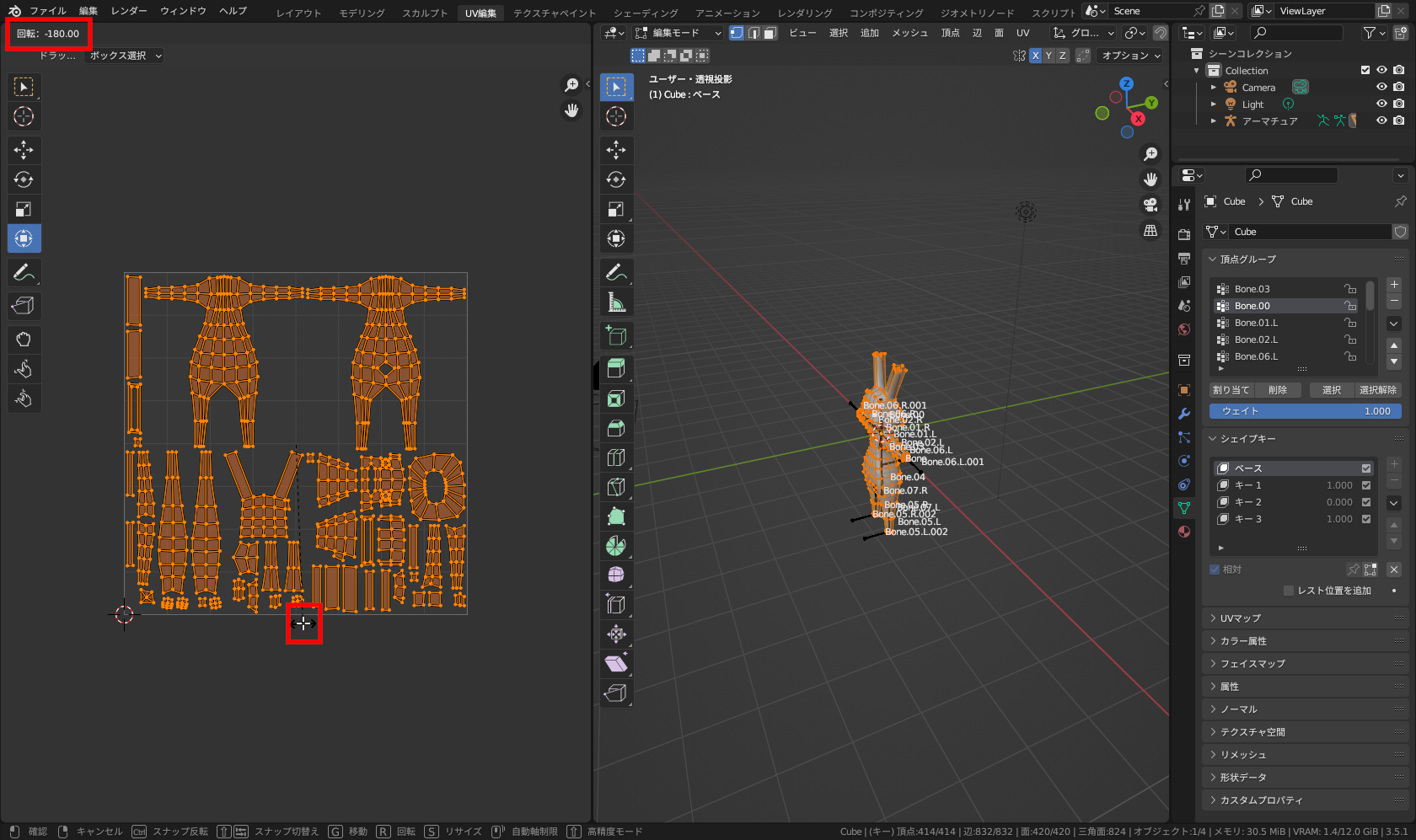
Task: Hide the Camera in the outliner
Action: (1381, 87)
